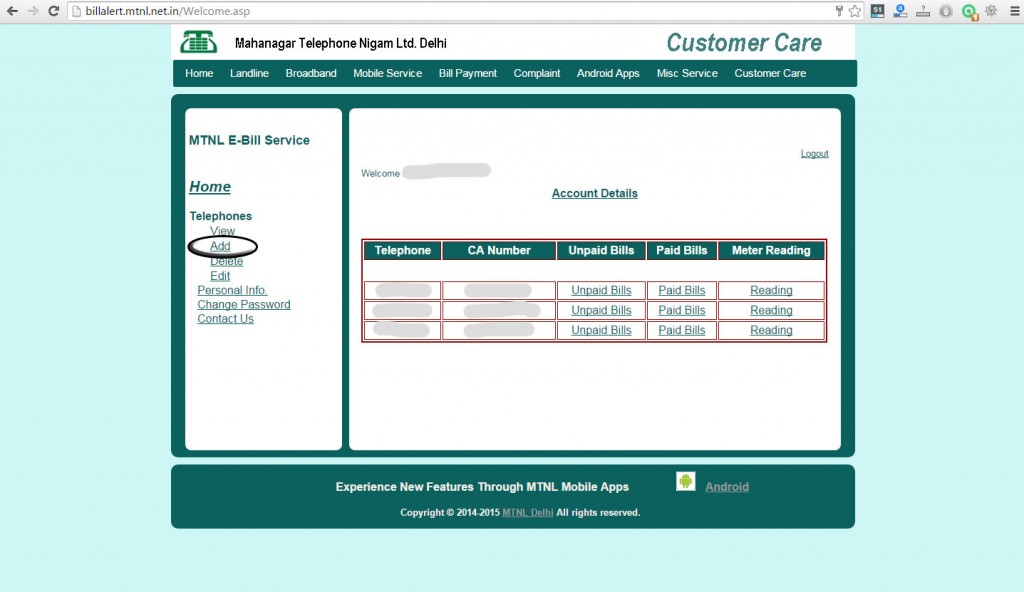Click the Android apps footer link
The height and width of the screenshot is (592, 1024).
[x=727, y=487]
